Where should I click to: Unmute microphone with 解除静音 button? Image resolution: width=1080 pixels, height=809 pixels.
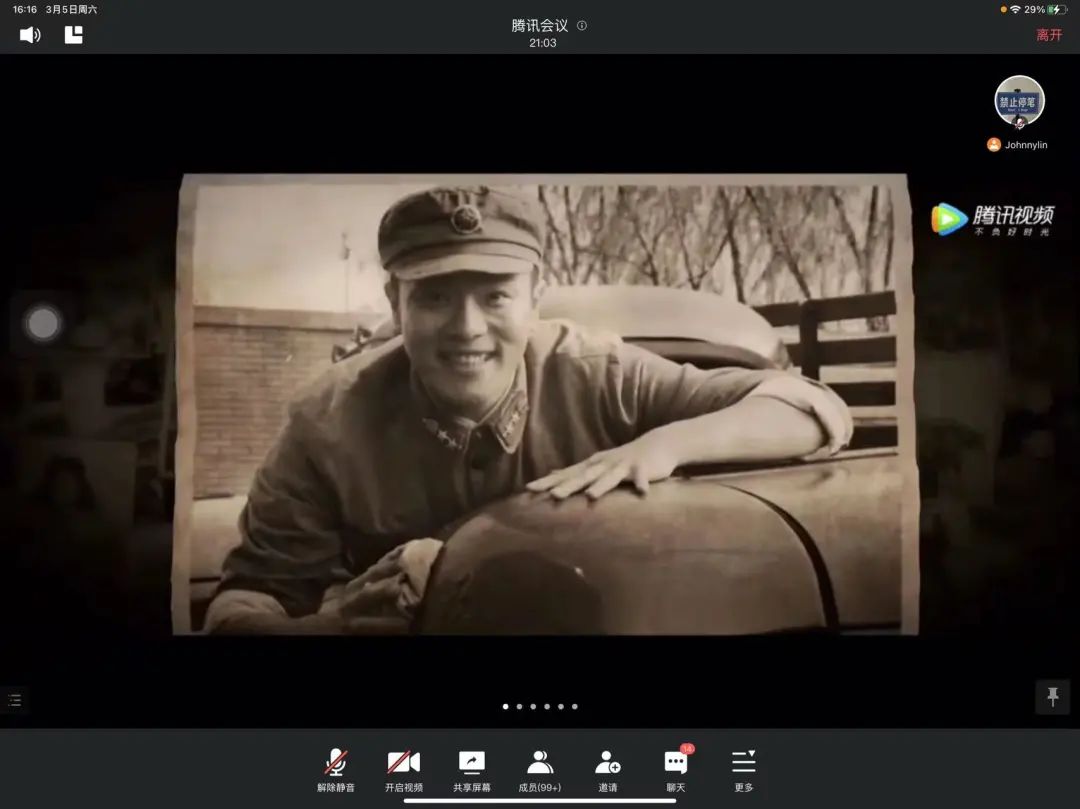tap(336, 770)
